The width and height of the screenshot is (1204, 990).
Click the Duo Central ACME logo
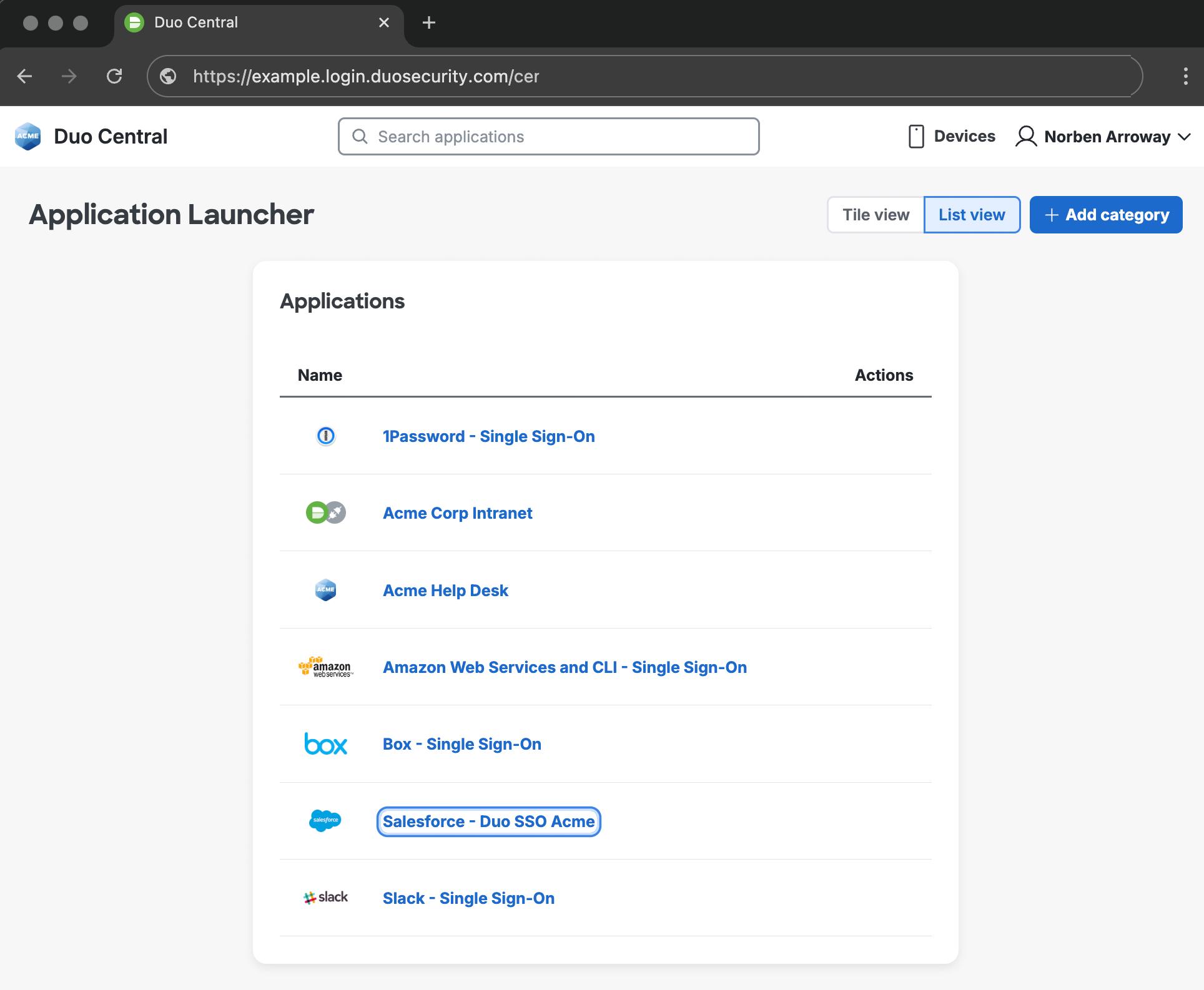[27, 136]
